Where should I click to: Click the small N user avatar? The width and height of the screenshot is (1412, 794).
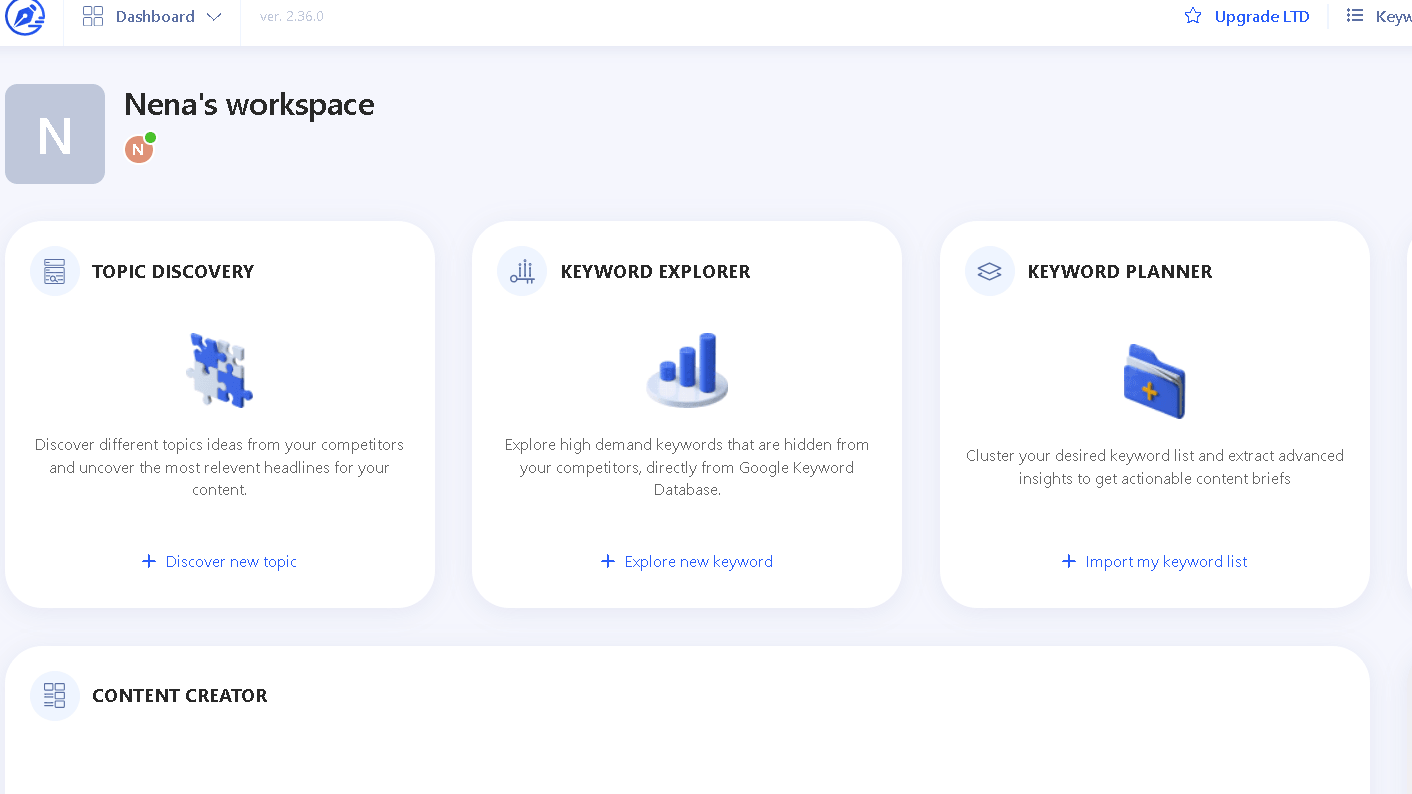pyautogui.click(x=139, y=149)
